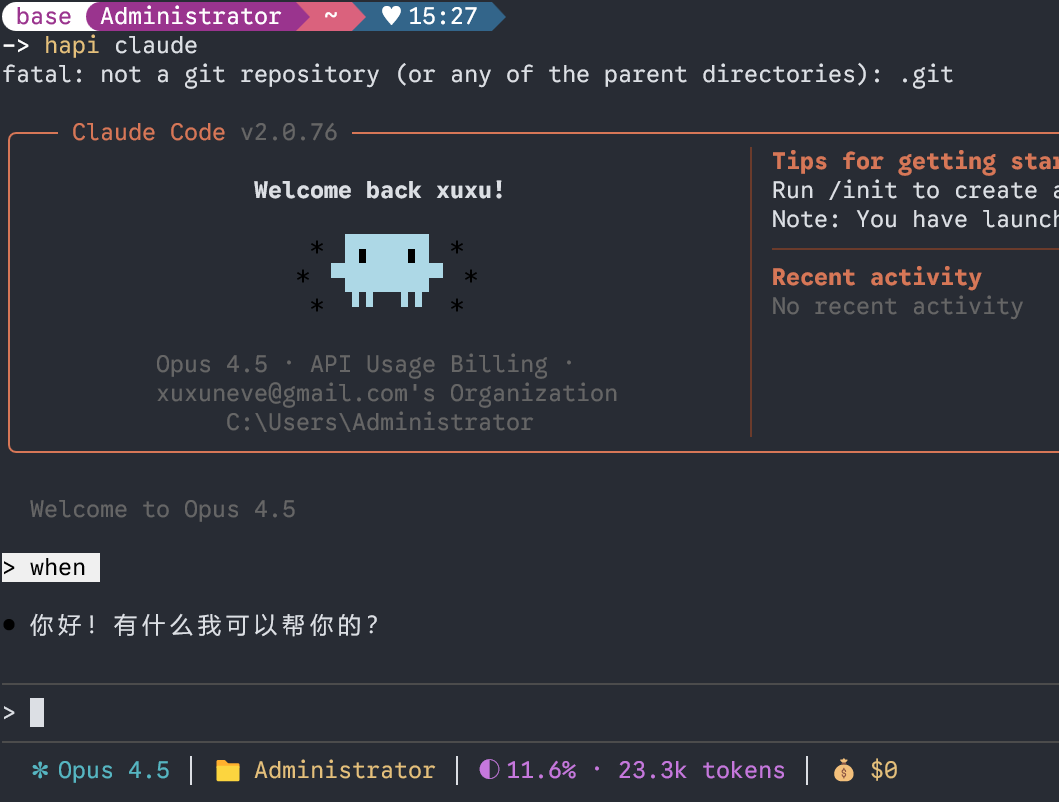Click the yellow folder icon in status bar
The width and height of the screenshot is (1059, 802).
[x=228, y=771]
